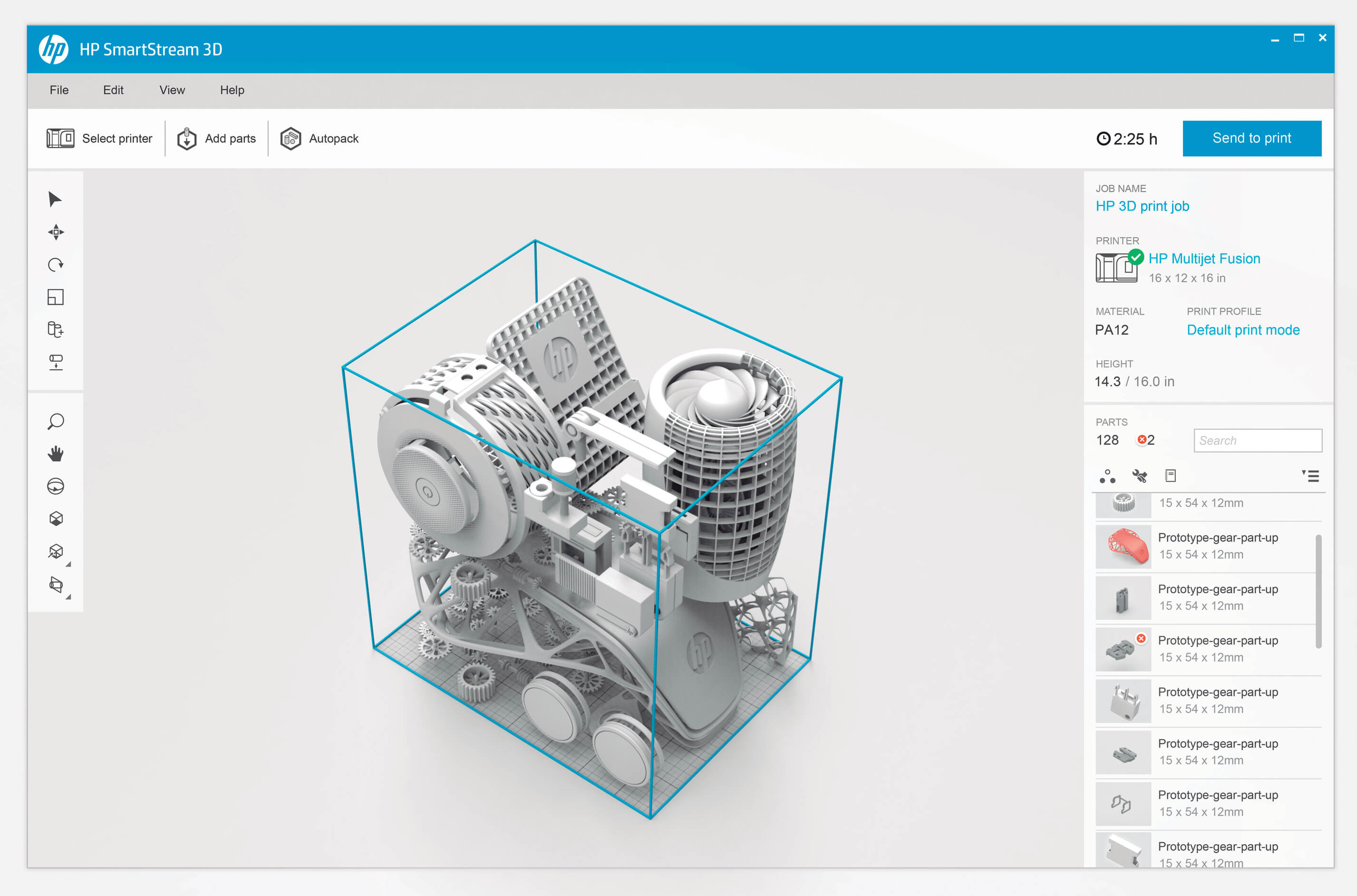The width and height of the screenshot is (1357, 896).
Task: Open the parts list options menu
Action: [1311, 476]
